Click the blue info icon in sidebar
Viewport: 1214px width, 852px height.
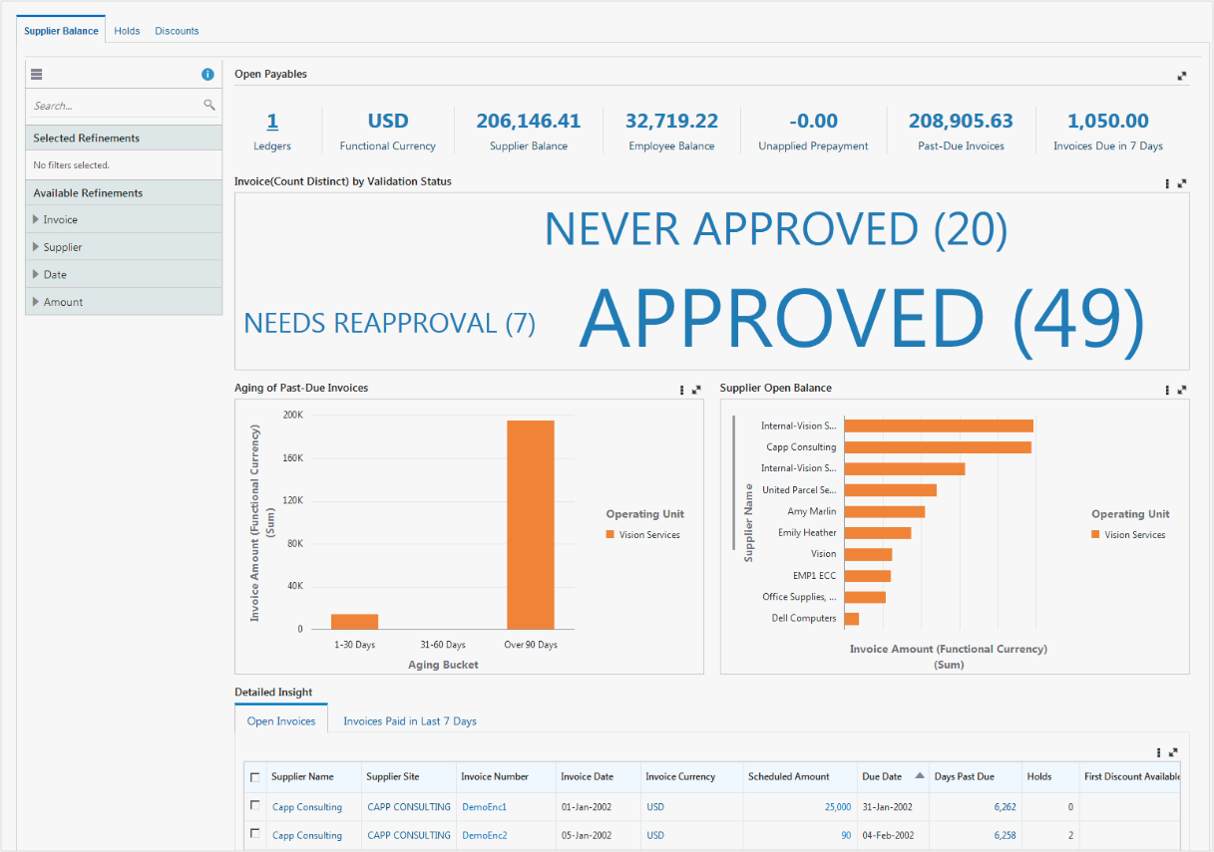[x=208, y=74]
